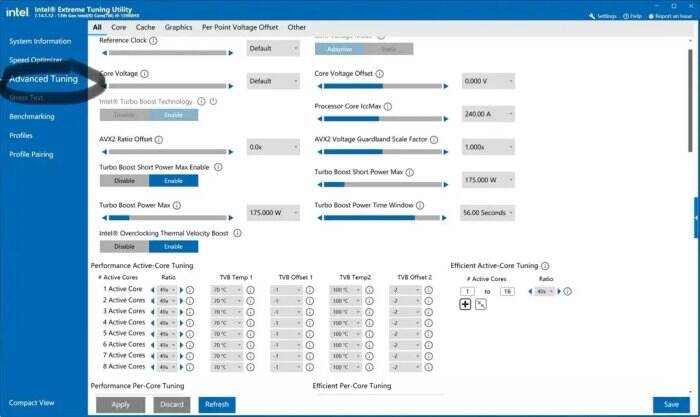
Task: Open Turbo Boost Short Power Max 175.000 W dropdown
Action: click(x=488, y=180)
